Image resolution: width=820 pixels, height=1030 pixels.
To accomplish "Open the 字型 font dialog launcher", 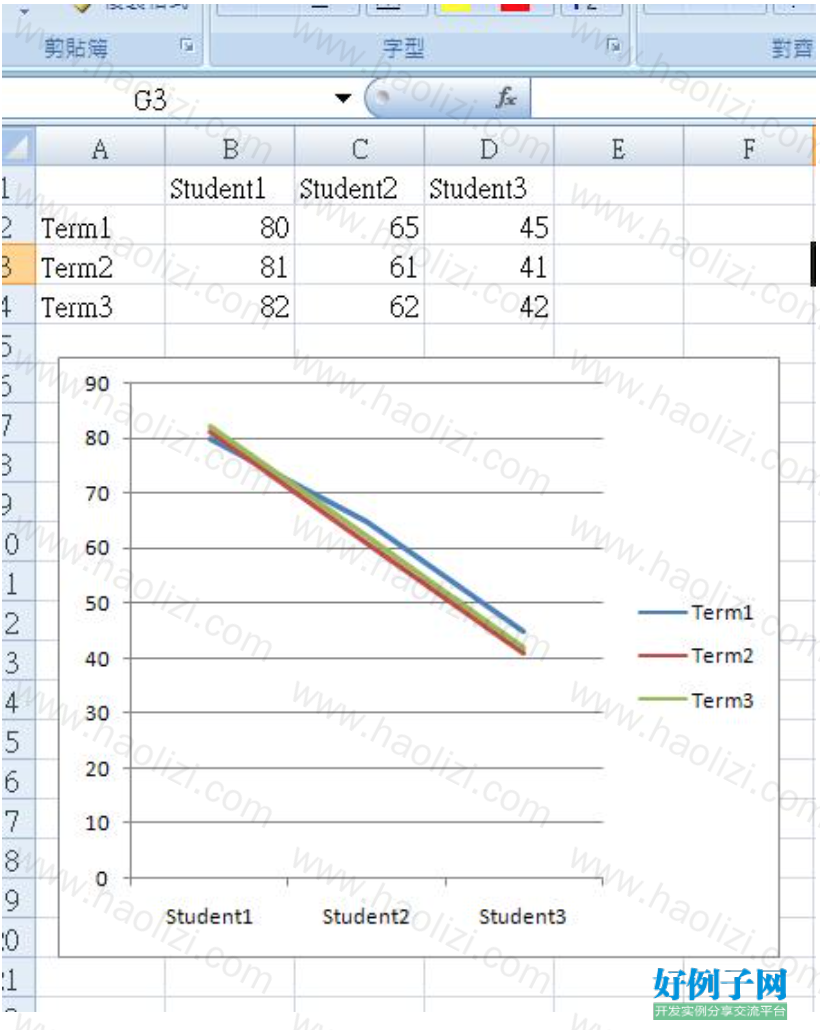I will 614,45.
